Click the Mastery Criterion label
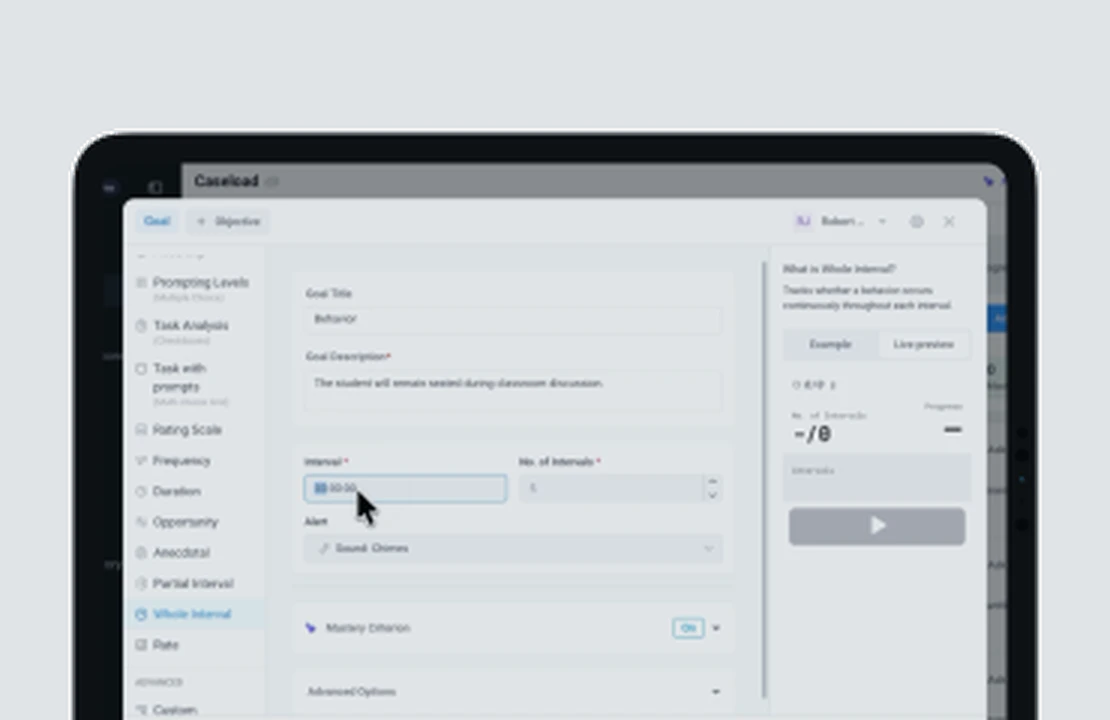The height and width of the screenshot is (720, 1110). click(x=368, y=628)
